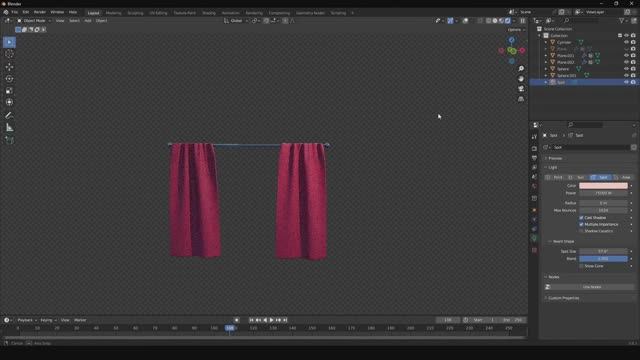
Task: Select the Move tool
Action: coord(9,67)
